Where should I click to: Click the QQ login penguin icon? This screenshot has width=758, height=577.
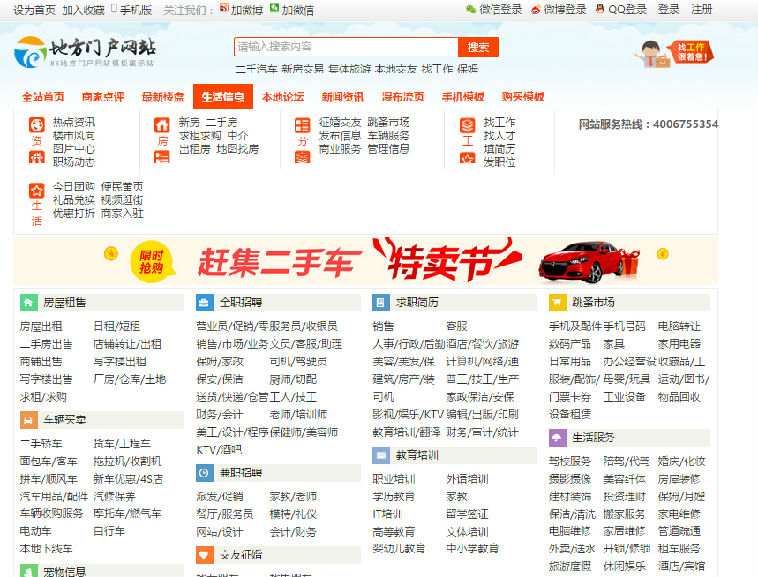click(x=600, y=9)
